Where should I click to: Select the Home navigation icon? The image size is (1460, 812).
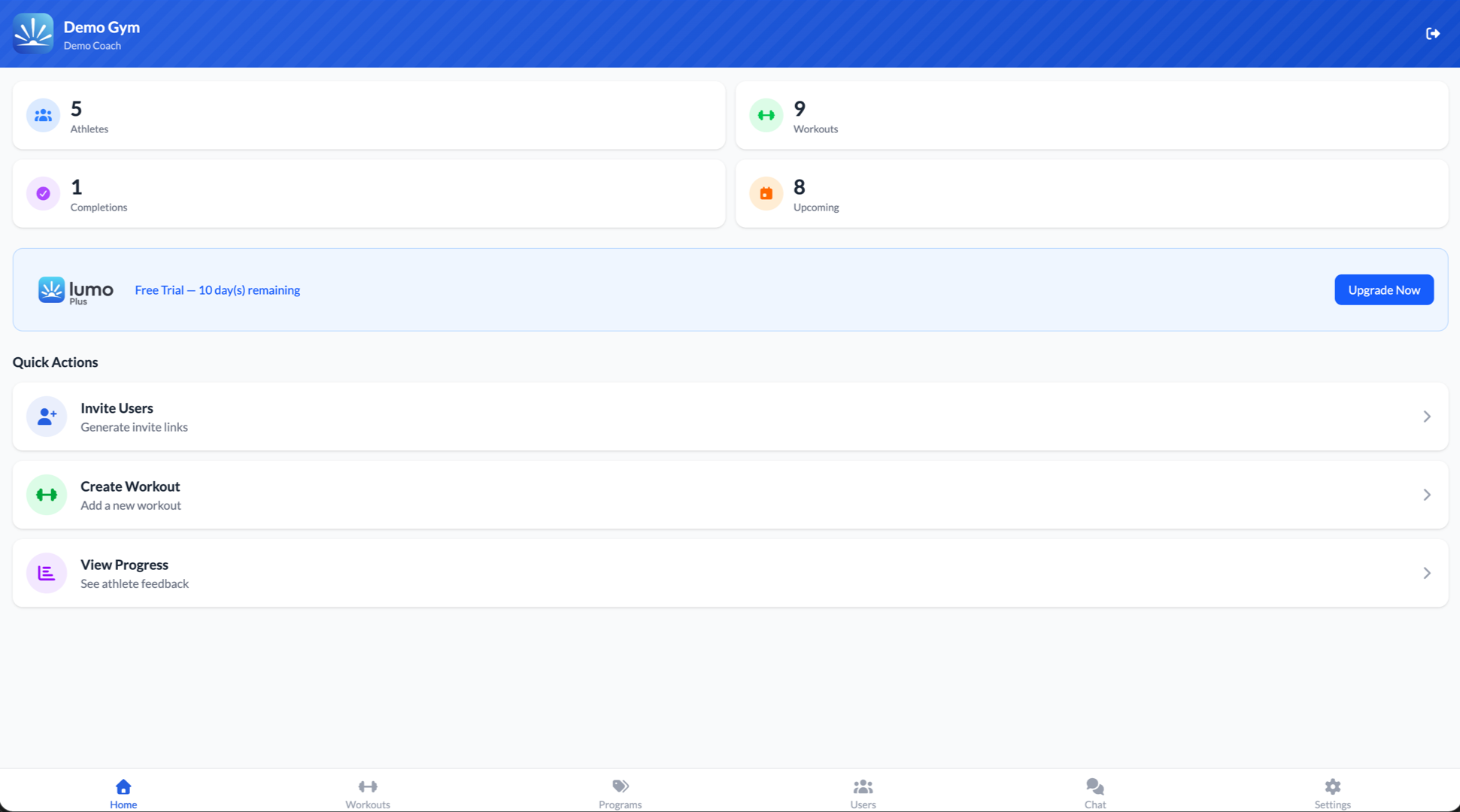(123, 788)
